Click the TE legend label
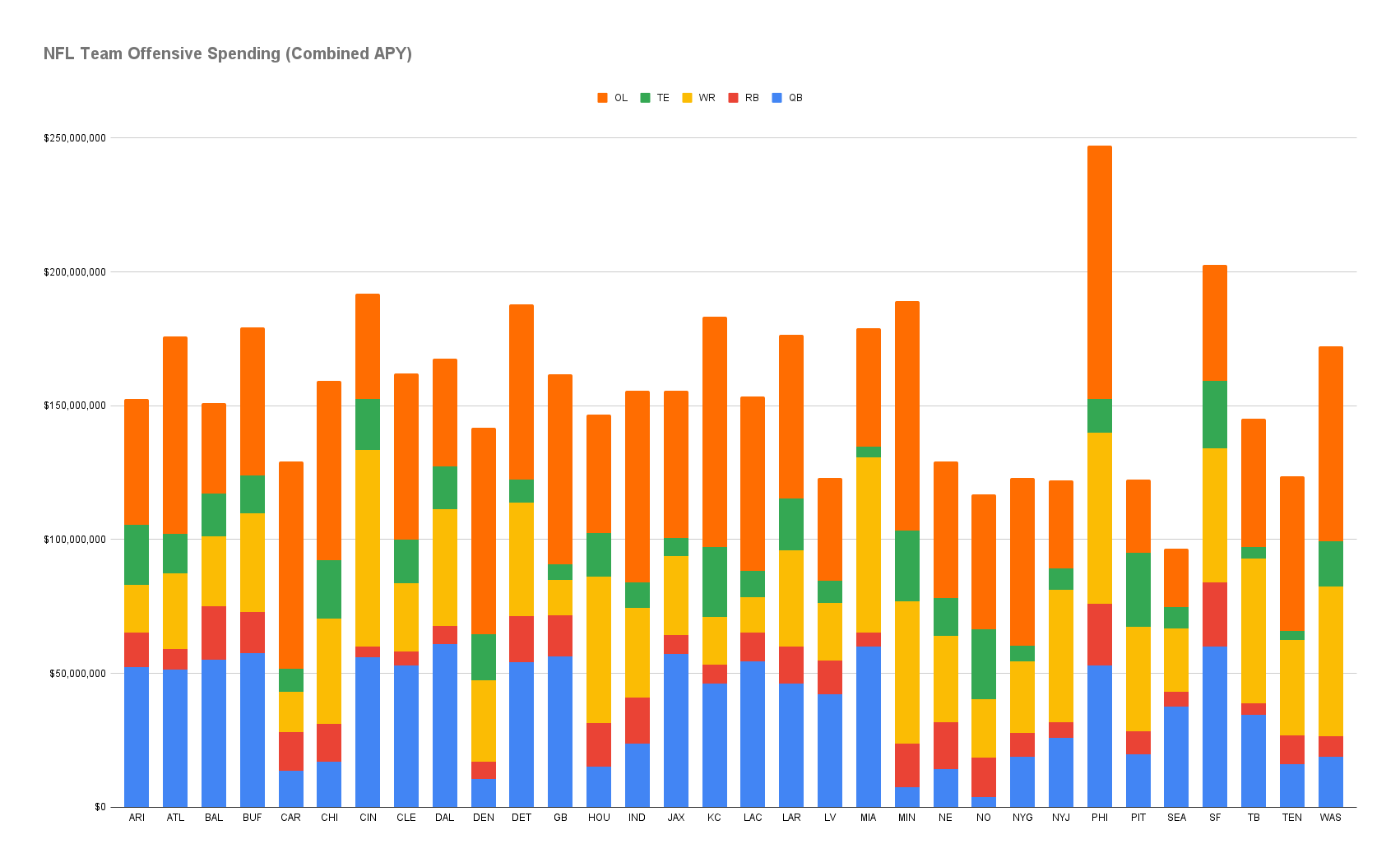 tap(663, 98)
